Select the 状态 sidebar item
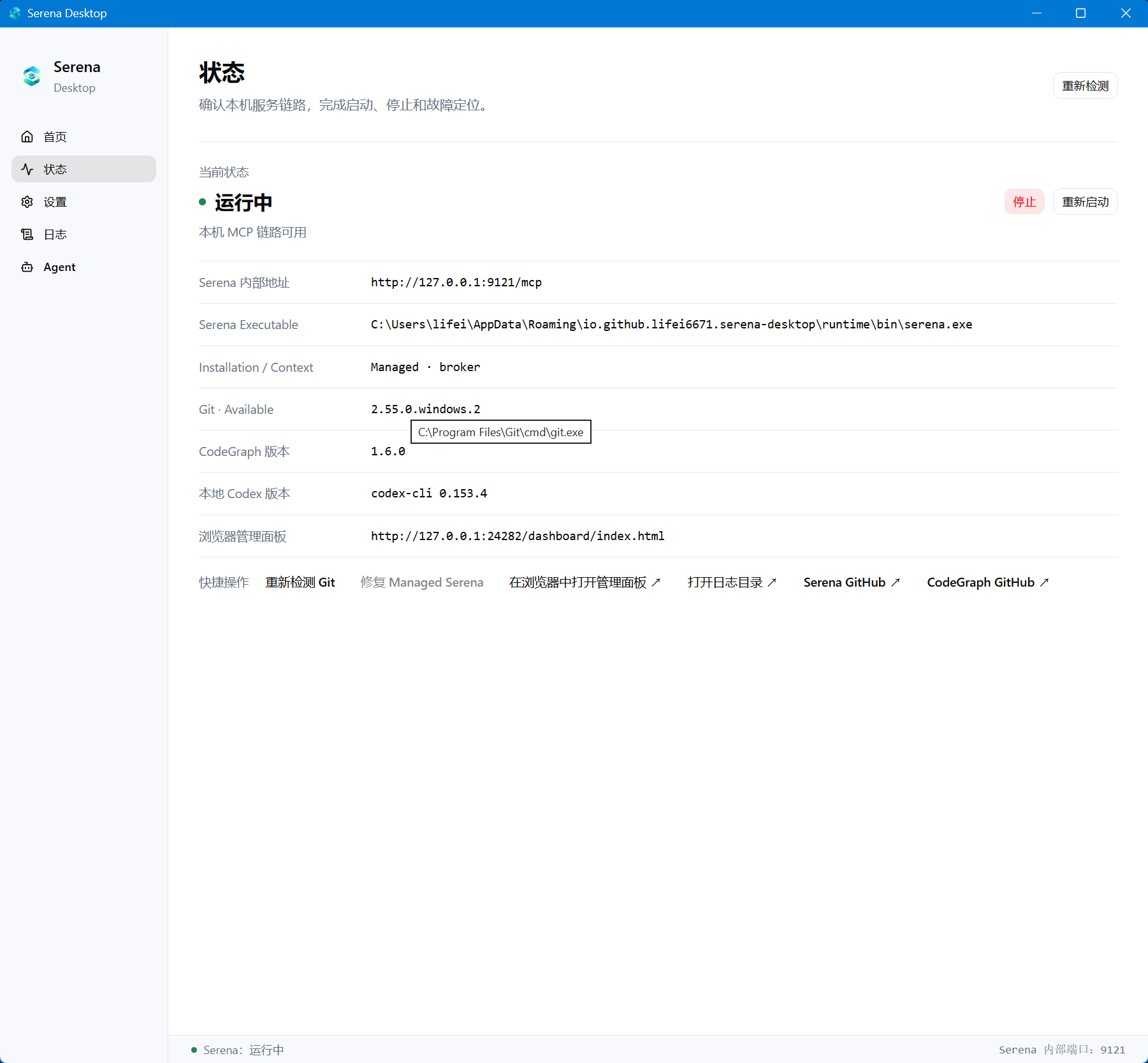Viewport: 1148px width, 1063px height. coord(84,169)
